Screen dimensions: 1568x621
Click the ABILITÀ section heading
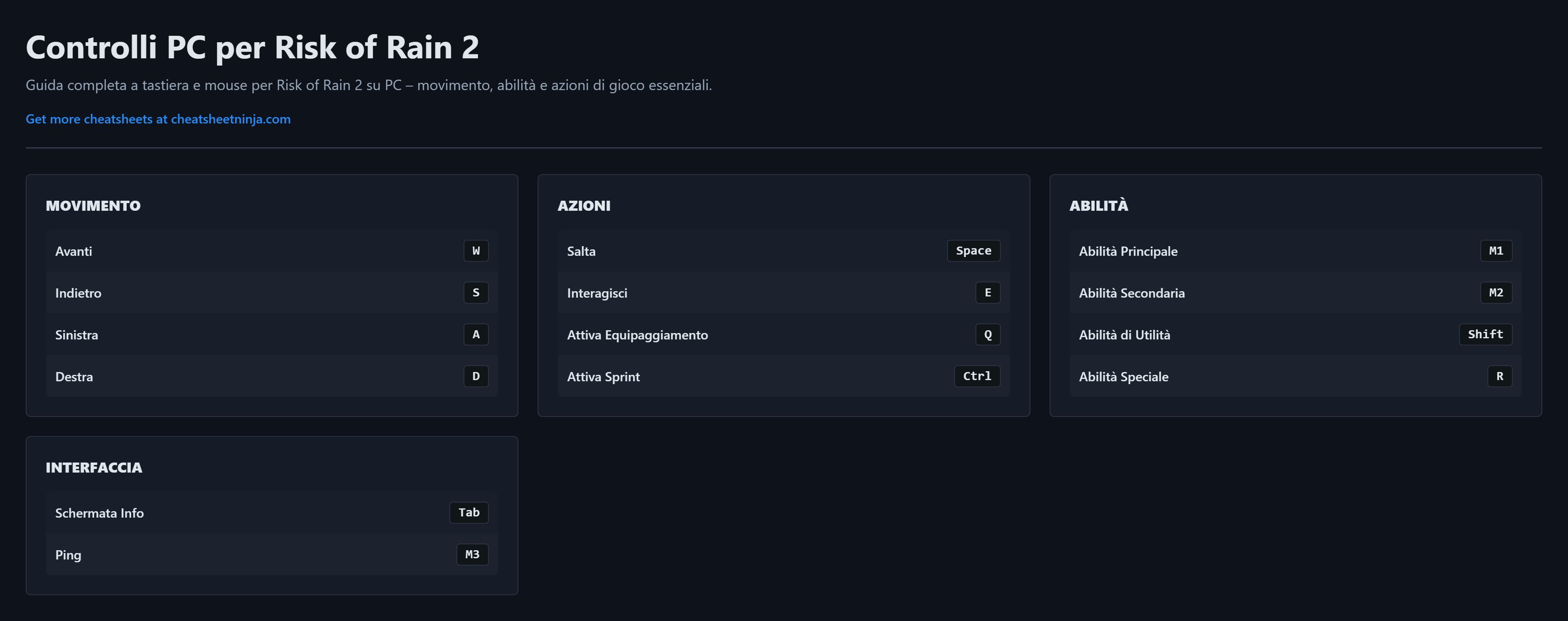(1098, 206)
